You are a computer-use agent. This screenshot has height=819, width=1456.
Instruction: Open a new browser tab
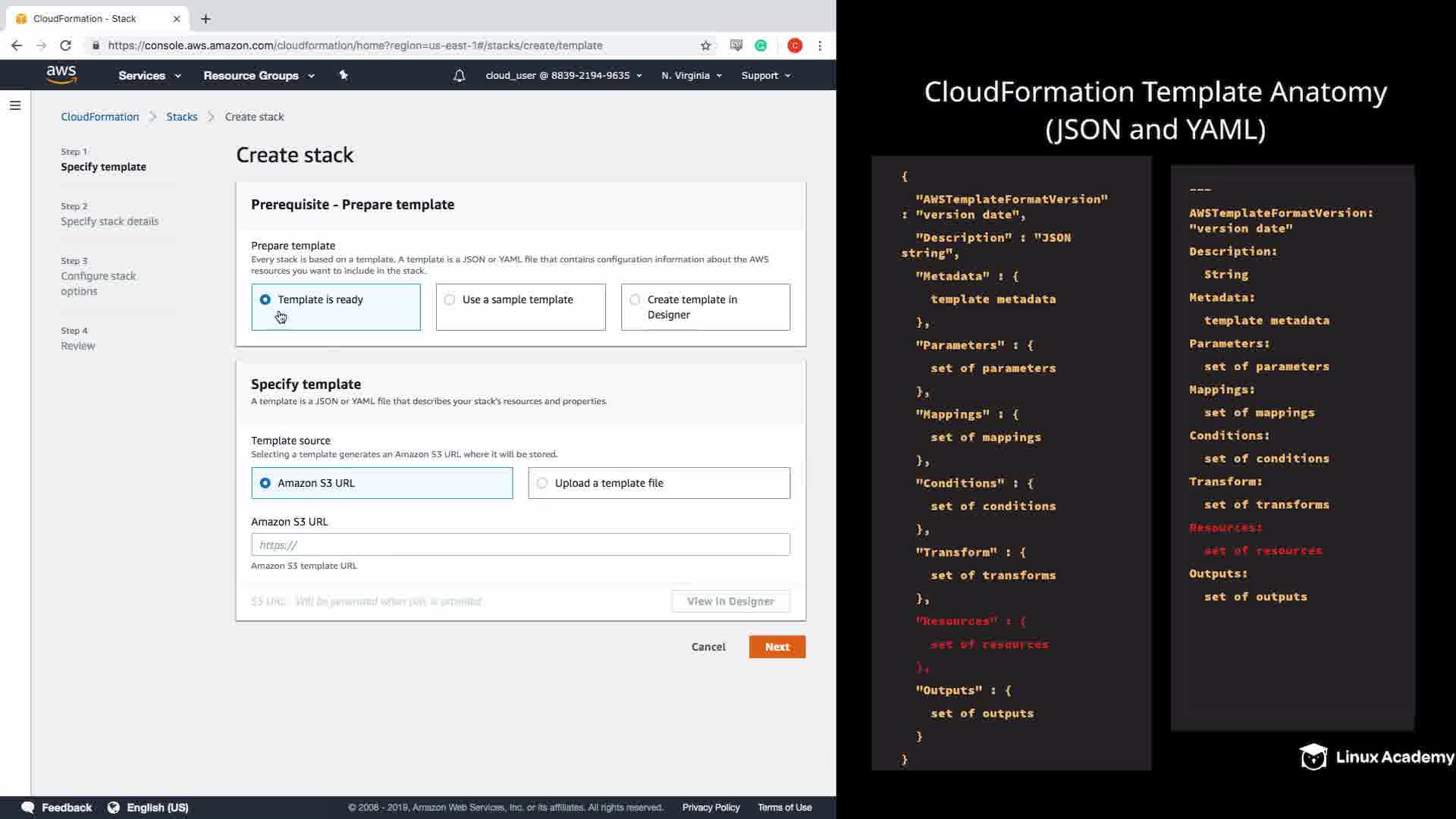click(206, 19)
